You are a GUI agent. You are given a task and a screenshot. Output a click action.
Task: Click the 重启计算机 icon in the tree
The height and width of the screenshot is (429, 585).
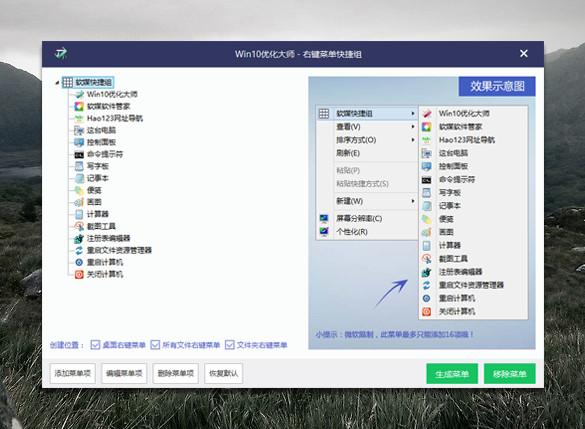coord(79,262)
